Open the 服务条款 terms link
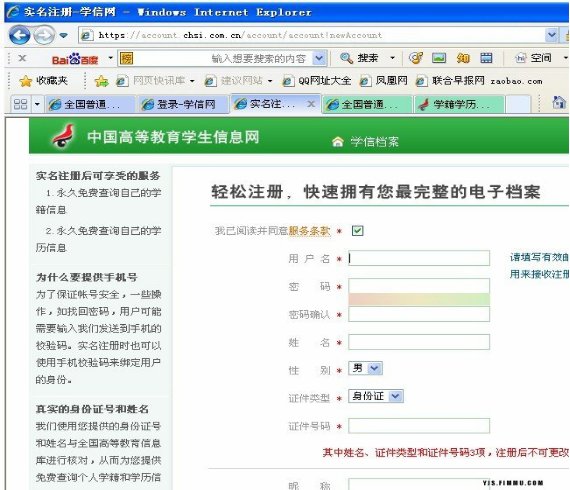Viewport: 570px width, 490px height. point(309,230)
